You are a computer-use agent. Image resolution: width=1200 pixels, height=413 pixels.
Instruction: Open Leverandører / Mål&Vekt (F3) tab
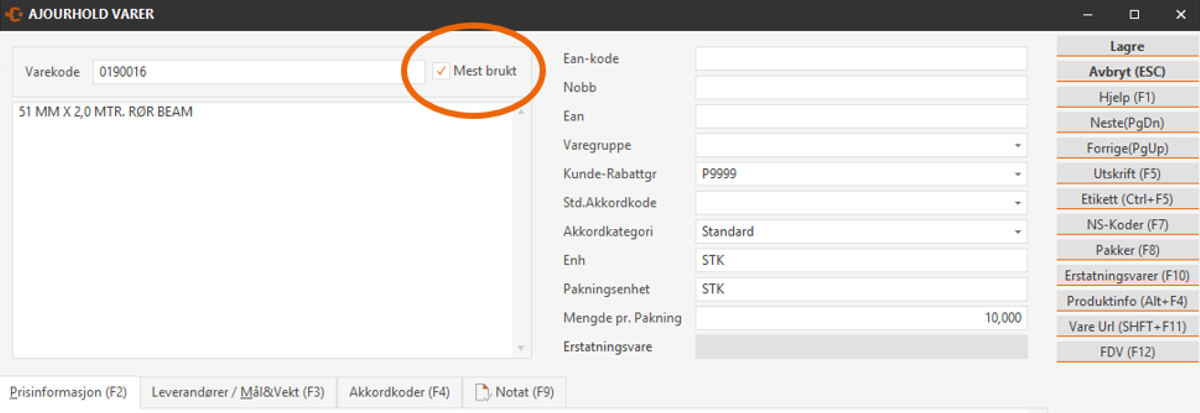(238, 392)
